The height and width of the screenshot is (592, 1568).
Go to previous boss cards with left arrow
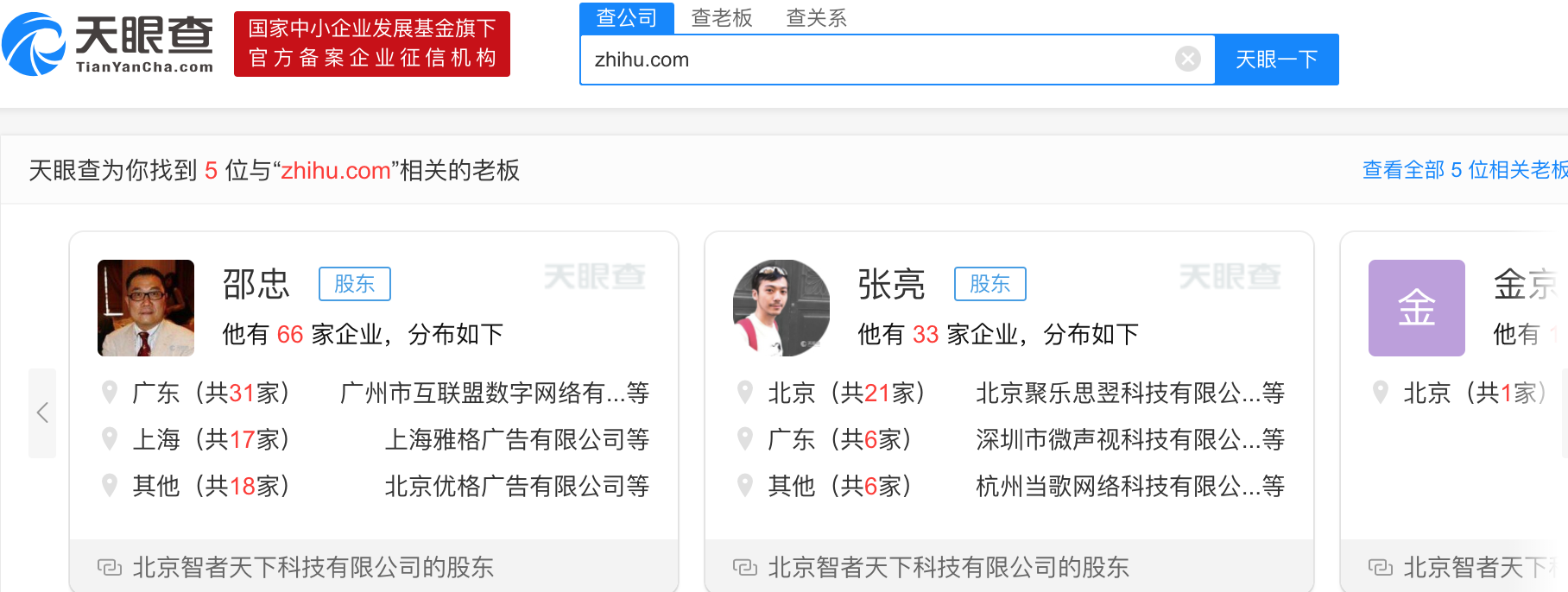pyautogui.click(x=42, y=413)
